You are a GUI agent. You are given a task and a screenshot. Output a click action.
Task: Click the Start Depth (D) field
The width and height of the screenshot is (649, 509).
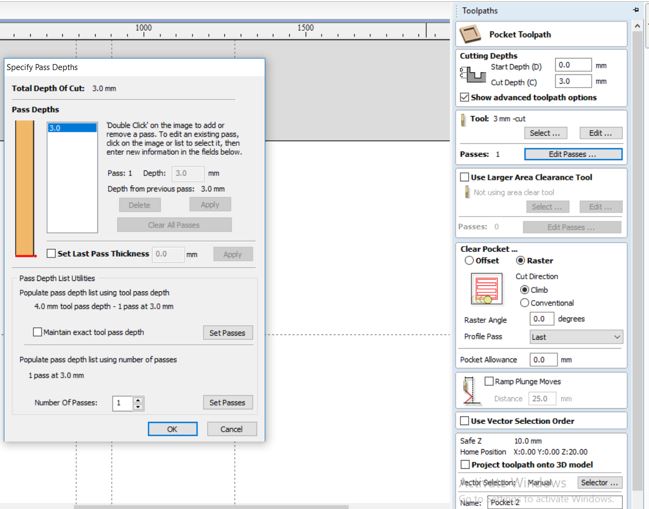[x=573, y=65]
